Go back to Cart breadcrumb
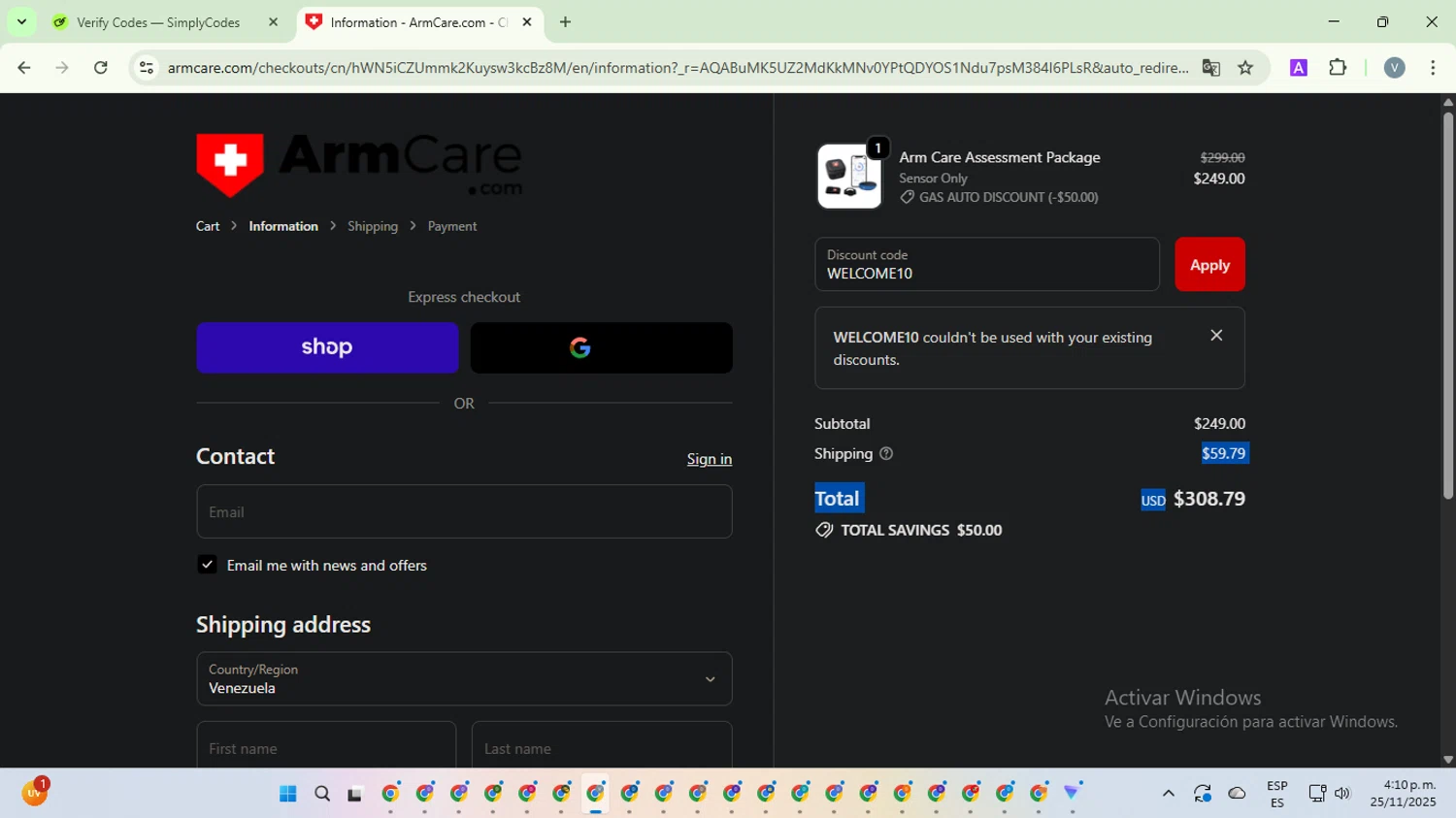This screenshot has width=1456, height=818. click(x=208, y=226)
